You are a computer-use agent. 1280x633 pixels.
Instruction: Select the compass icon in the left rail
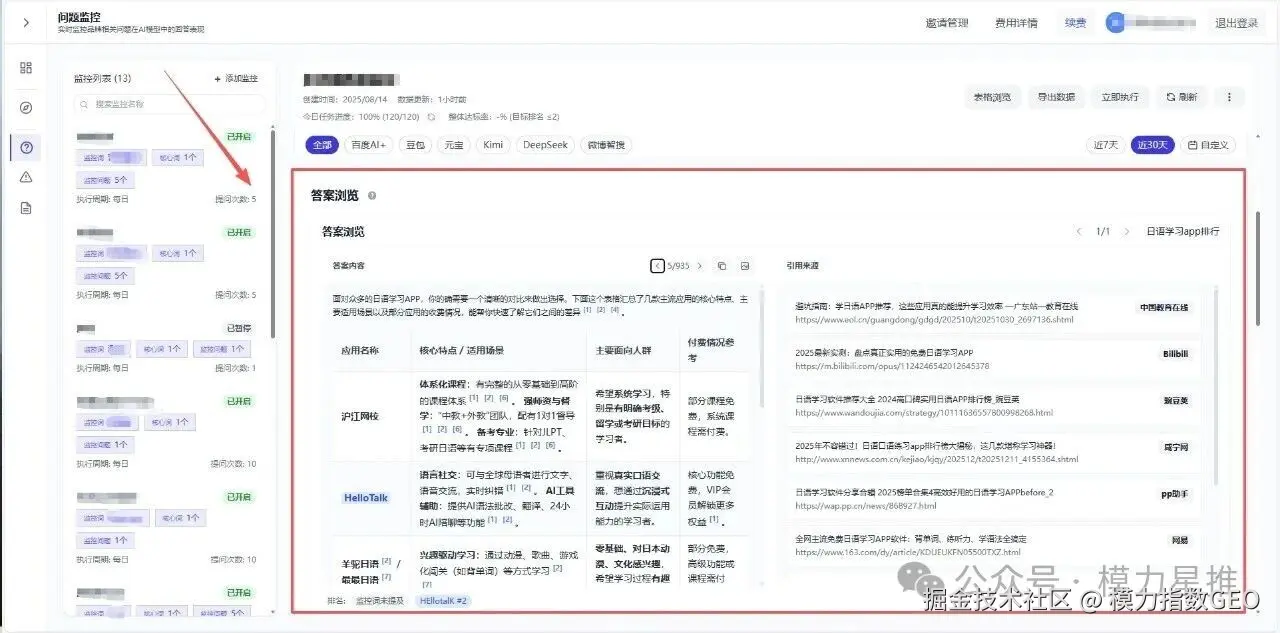(26, 106)
